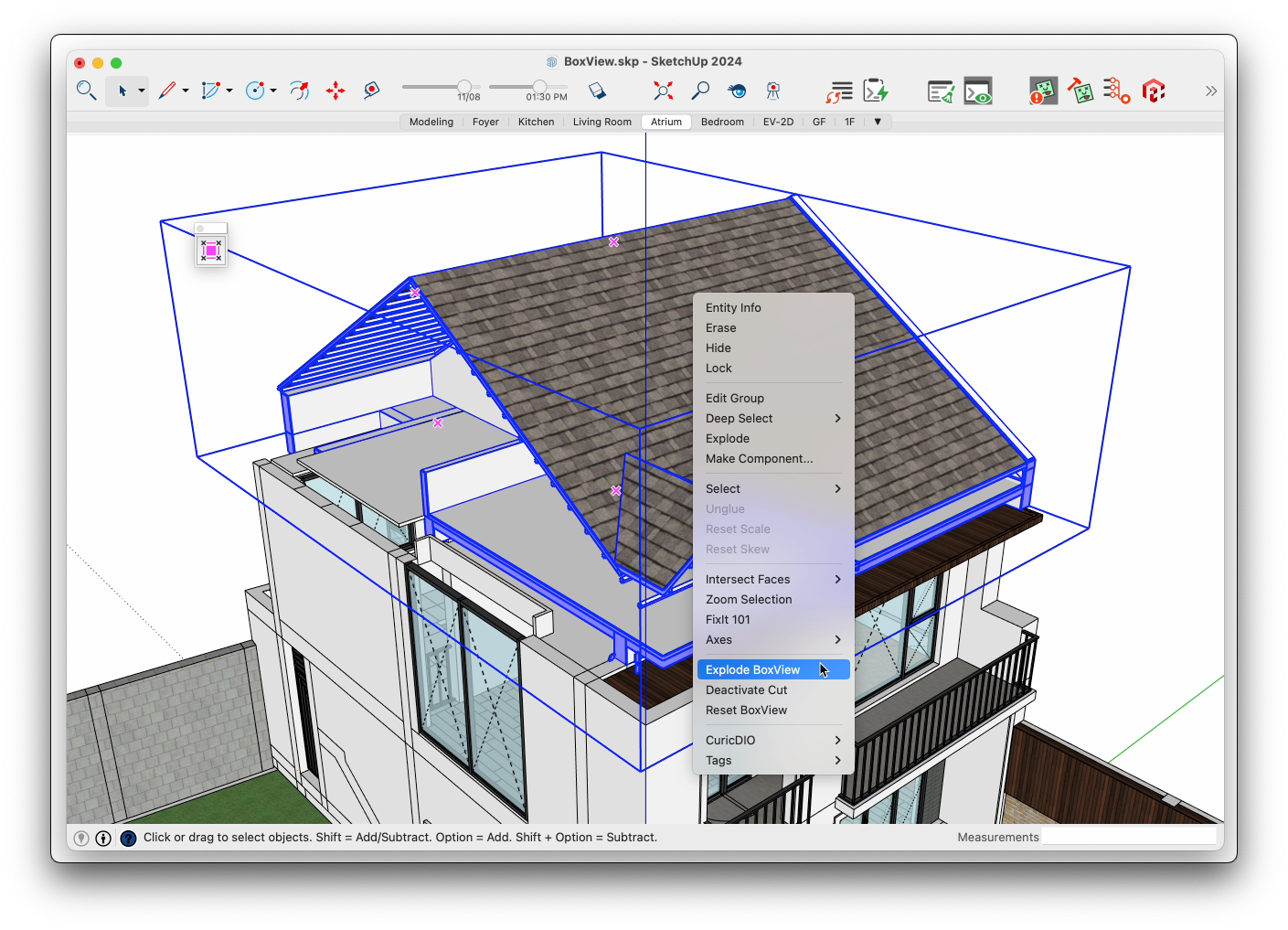
Task: Switch to the Living Room scene tab
Action: [601, 122]
